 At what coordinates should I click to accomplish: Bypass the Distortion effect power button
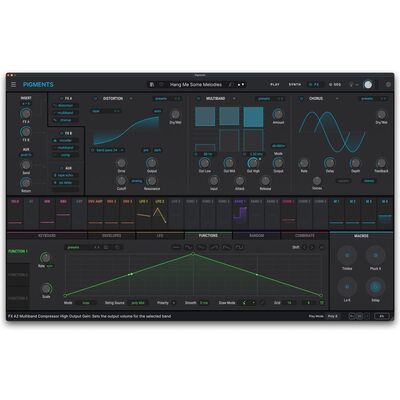point(95,99)
